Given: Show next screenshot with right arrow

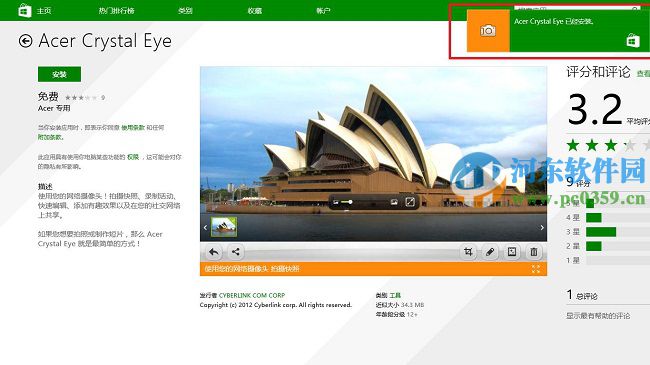Looking at the screenshot, I should click(x=542, y=227).
